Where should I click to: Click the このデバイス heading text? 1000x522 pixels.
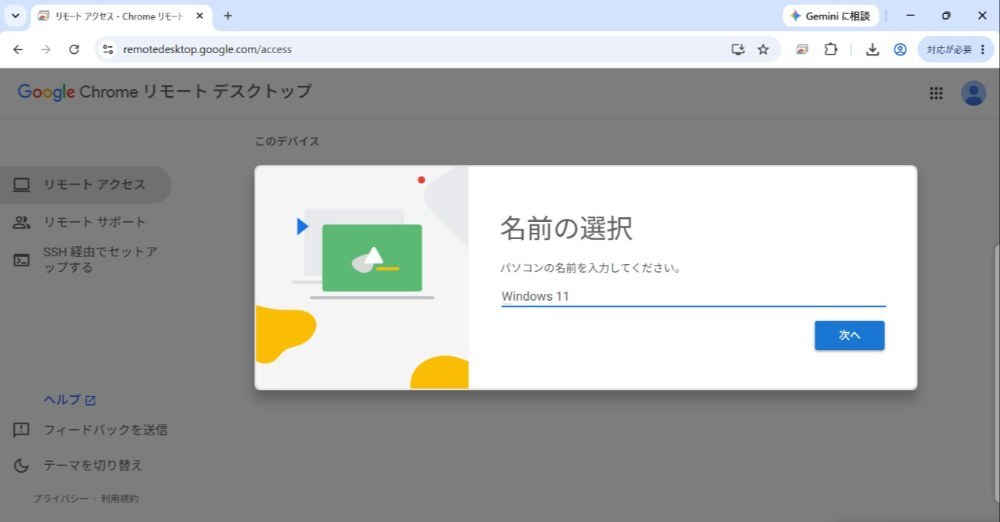coord(287,141)
